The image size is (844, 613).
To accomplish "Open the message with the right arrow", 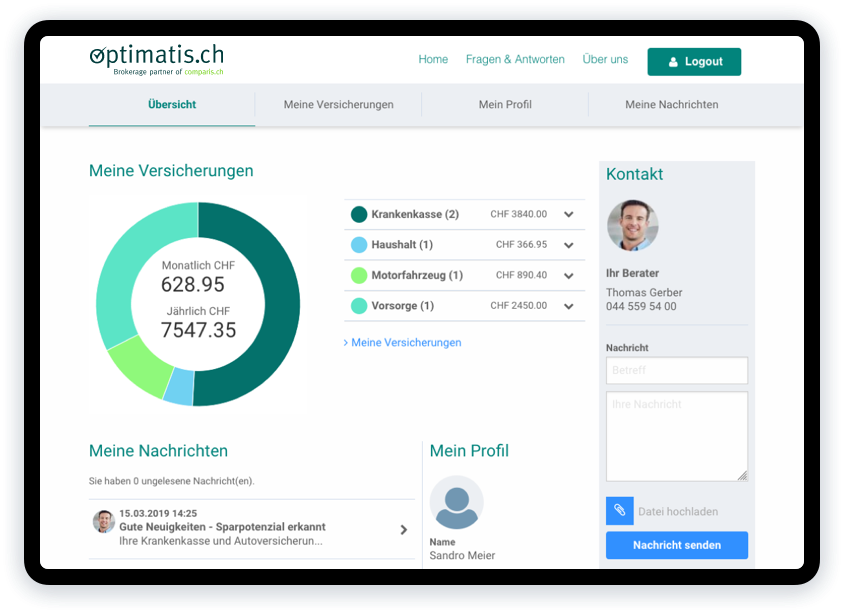I will pos(404,530).
